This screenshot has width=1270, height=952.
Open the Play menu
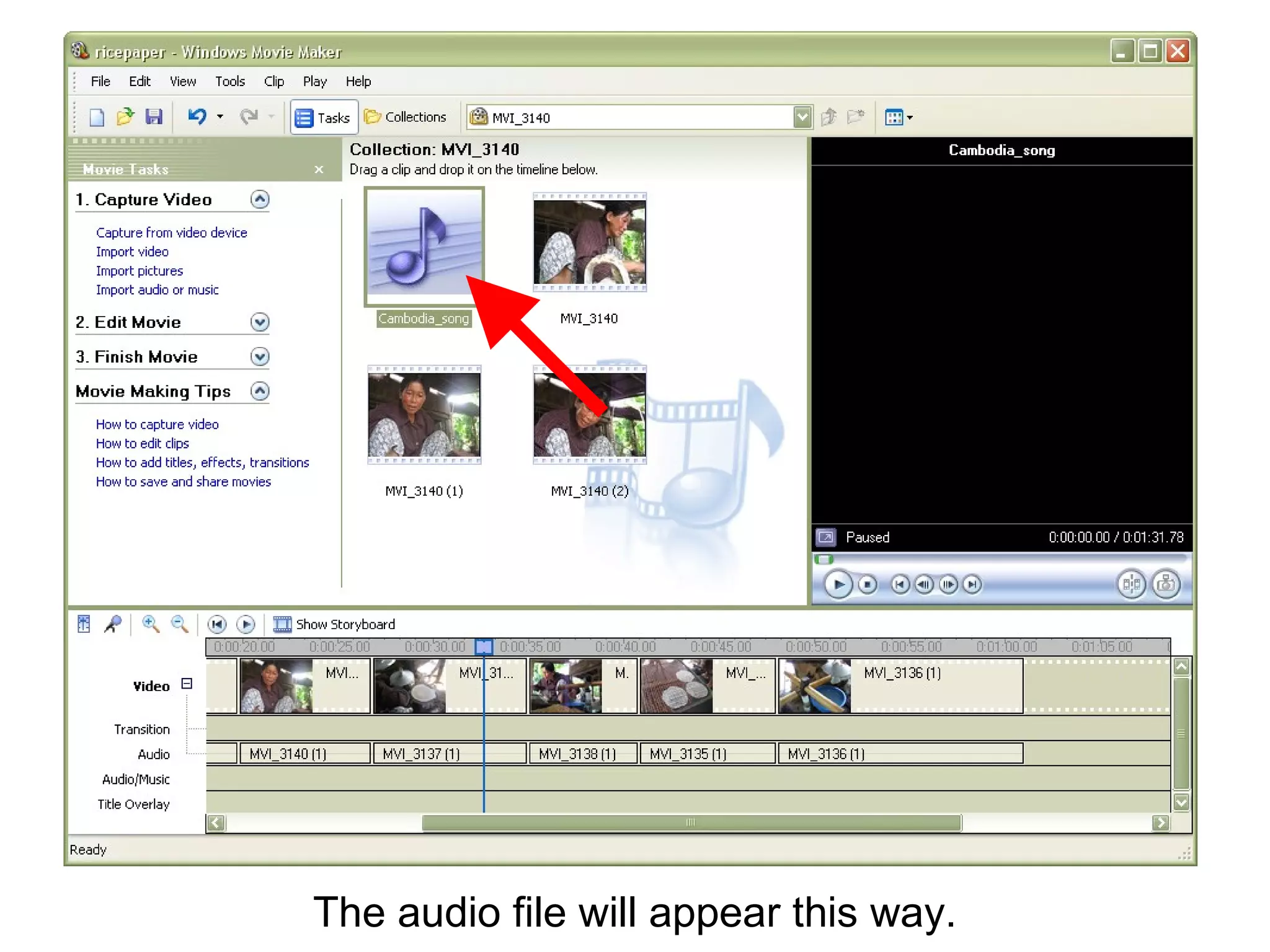(314, 81)
